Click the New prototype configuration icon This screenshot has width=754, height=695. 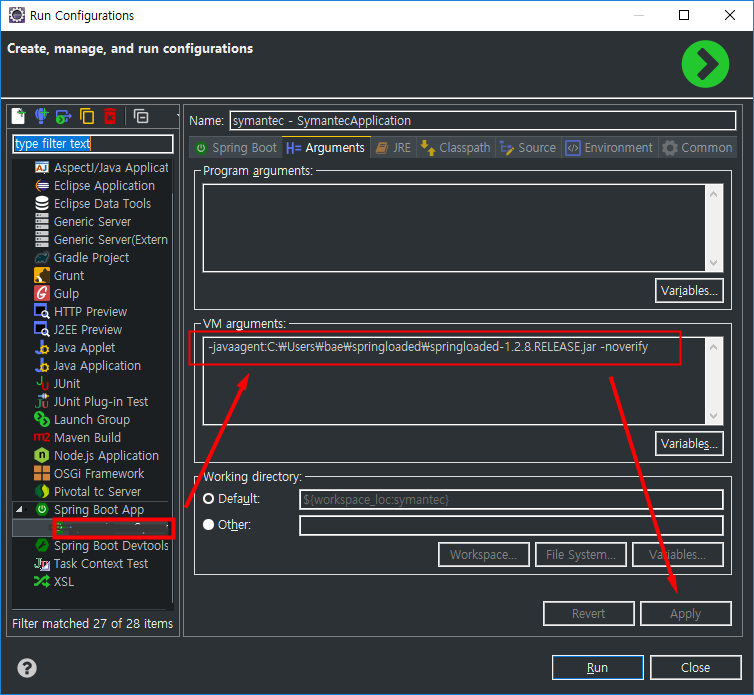(x=41, y=116)
